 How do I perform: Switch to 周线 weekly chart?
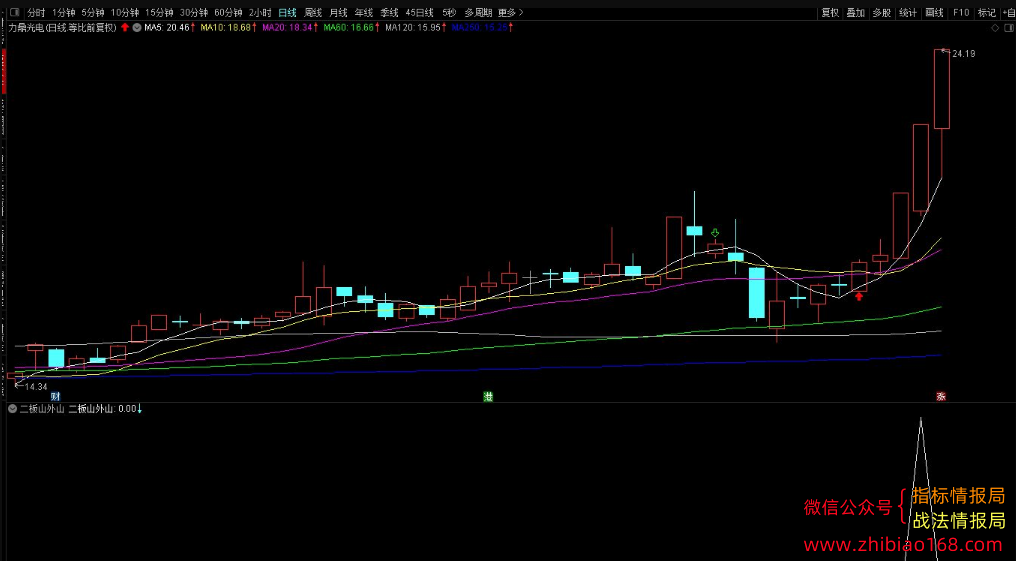coord(313,12)
